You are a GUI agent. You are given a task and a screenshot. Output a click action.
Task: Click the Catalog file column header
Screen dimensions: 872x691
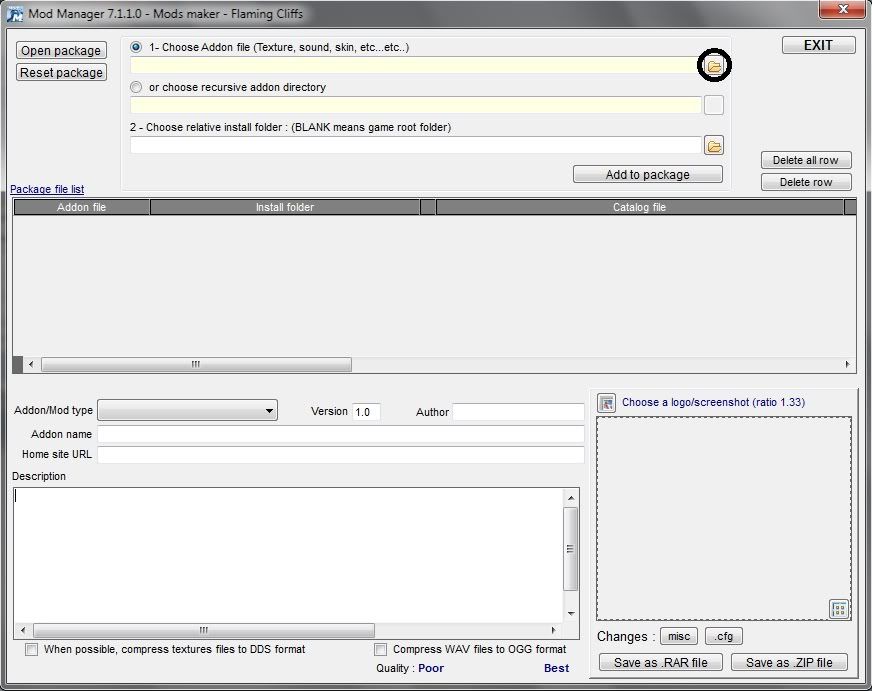[639, 208]
